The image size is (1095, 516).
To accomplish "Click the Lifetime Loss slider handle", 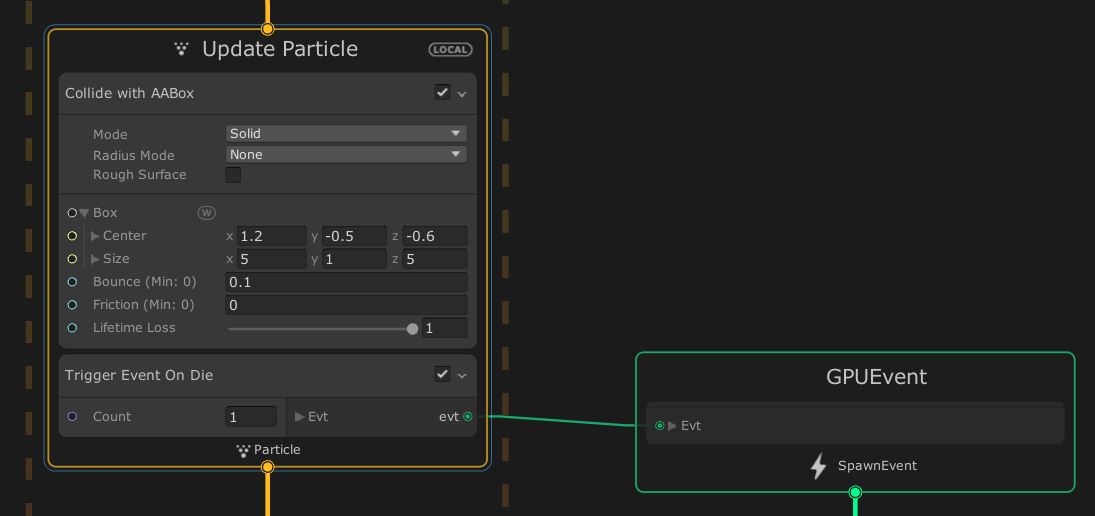I will tap(412, 329).
